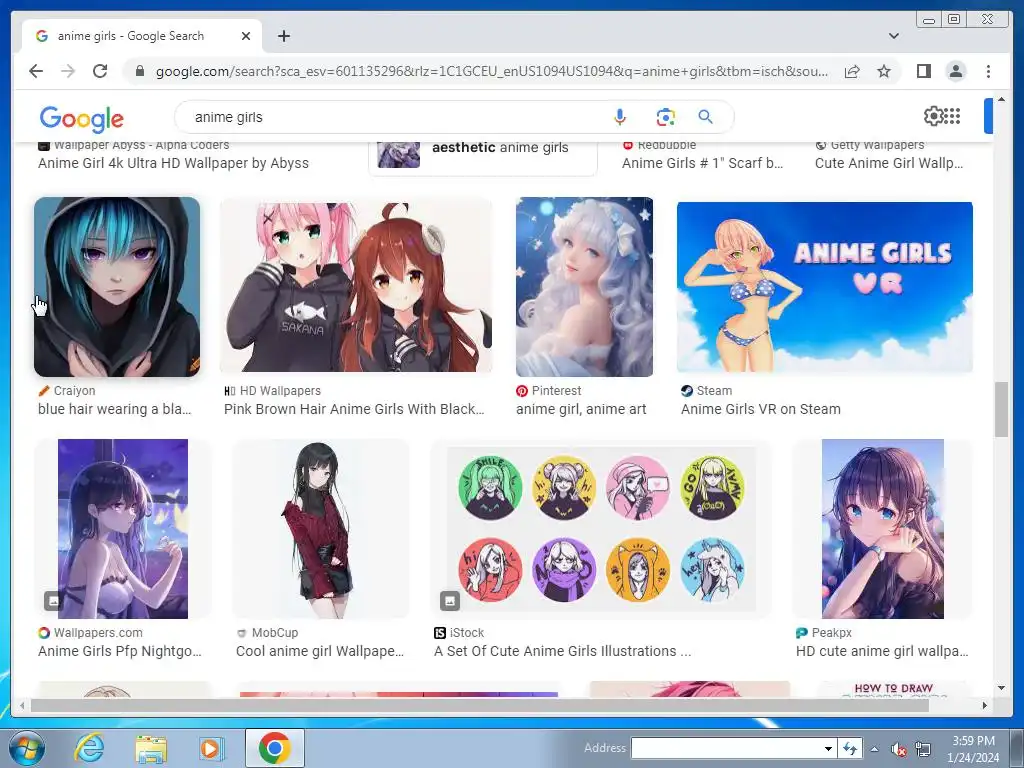Go to the Google logo homepage
This screenshot has width=1024, height=768.
click(82, 118)
